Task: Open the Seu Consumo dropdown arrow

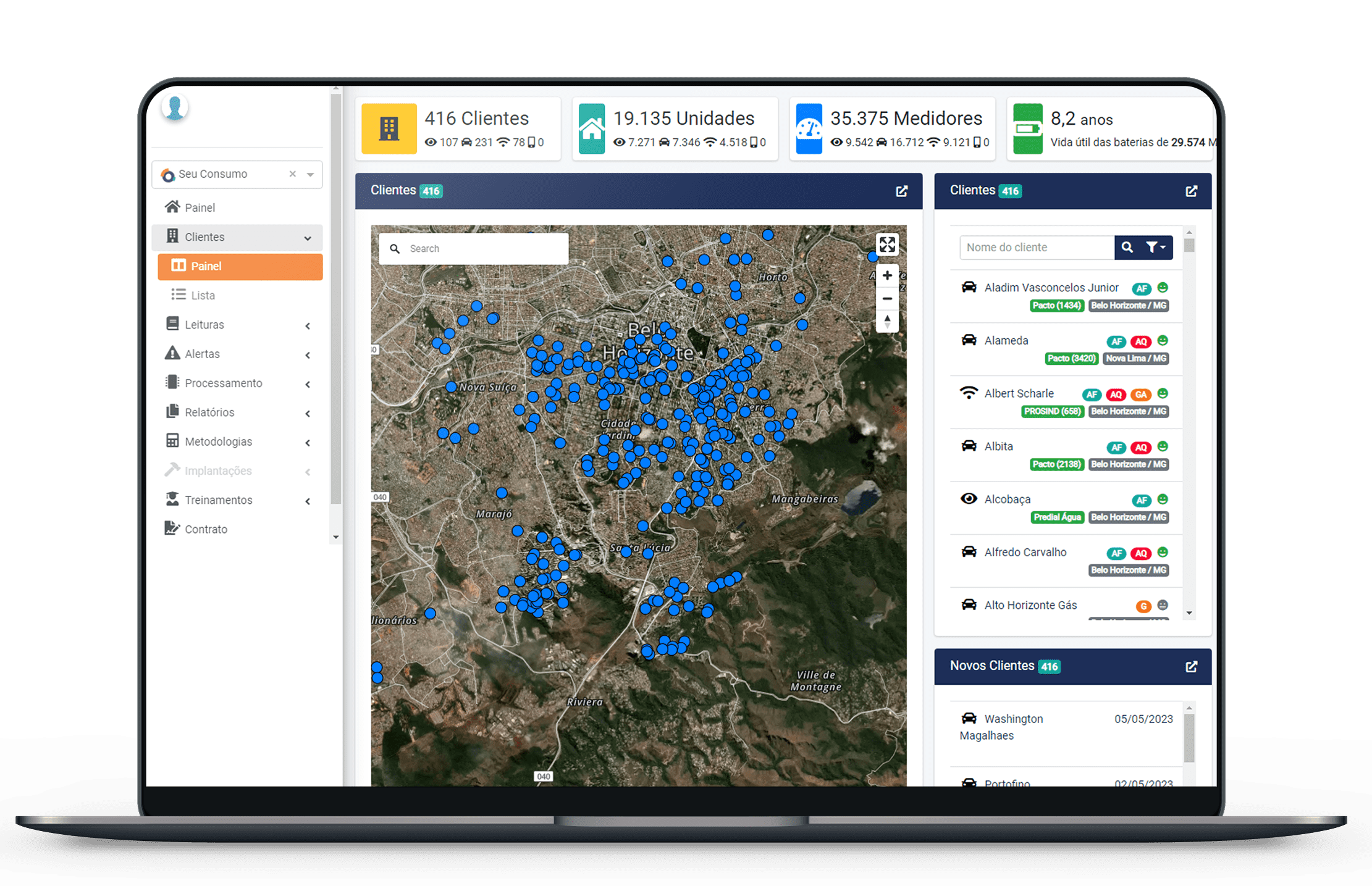Action: pos(311,175)
